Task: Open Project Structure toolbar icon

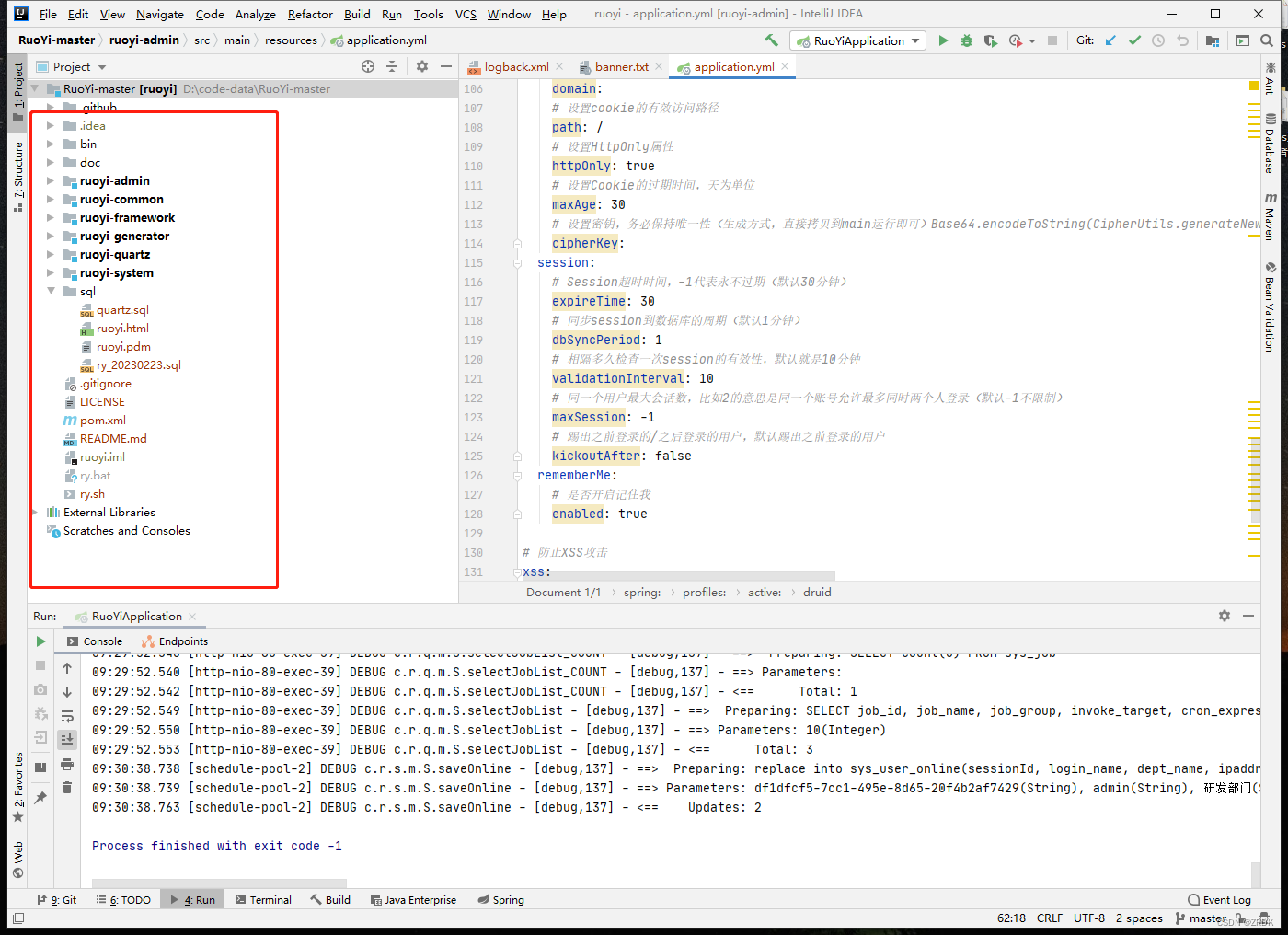Action: coord(1213,40)
